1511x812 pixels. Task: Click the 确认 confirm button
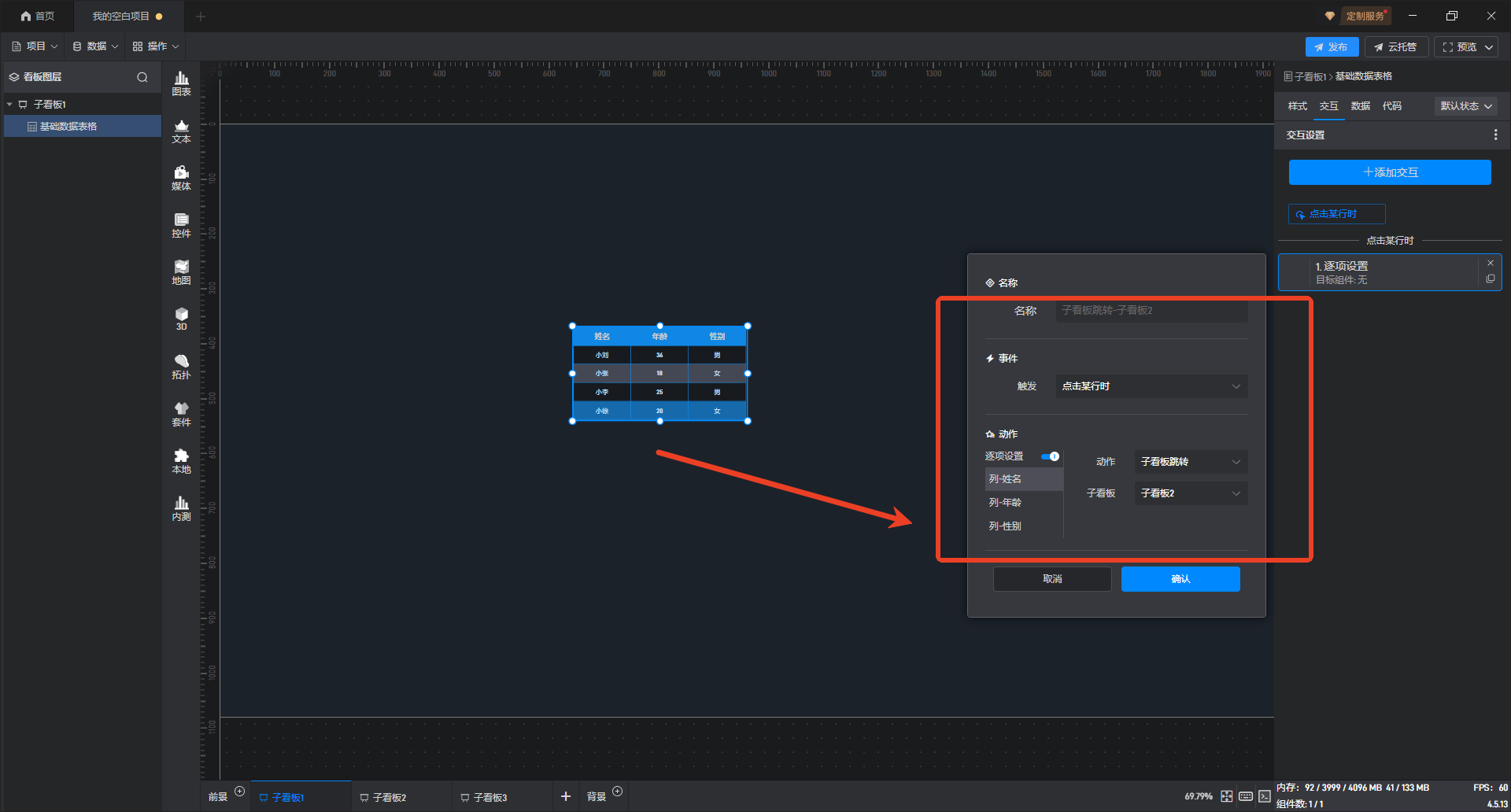point(1180,579)
